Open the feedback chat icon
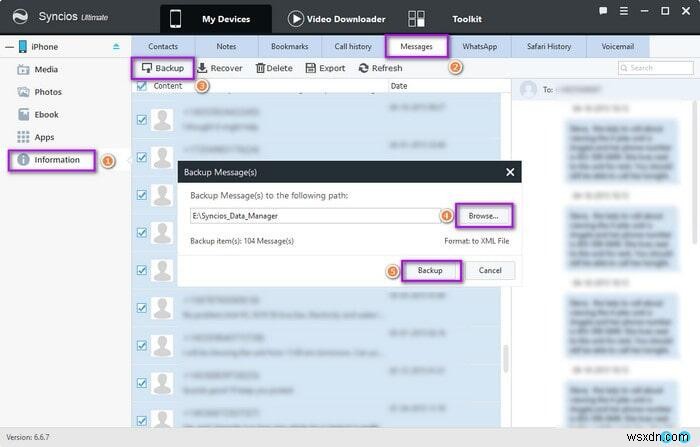700x447 pixels. click(x=603, y=11)
